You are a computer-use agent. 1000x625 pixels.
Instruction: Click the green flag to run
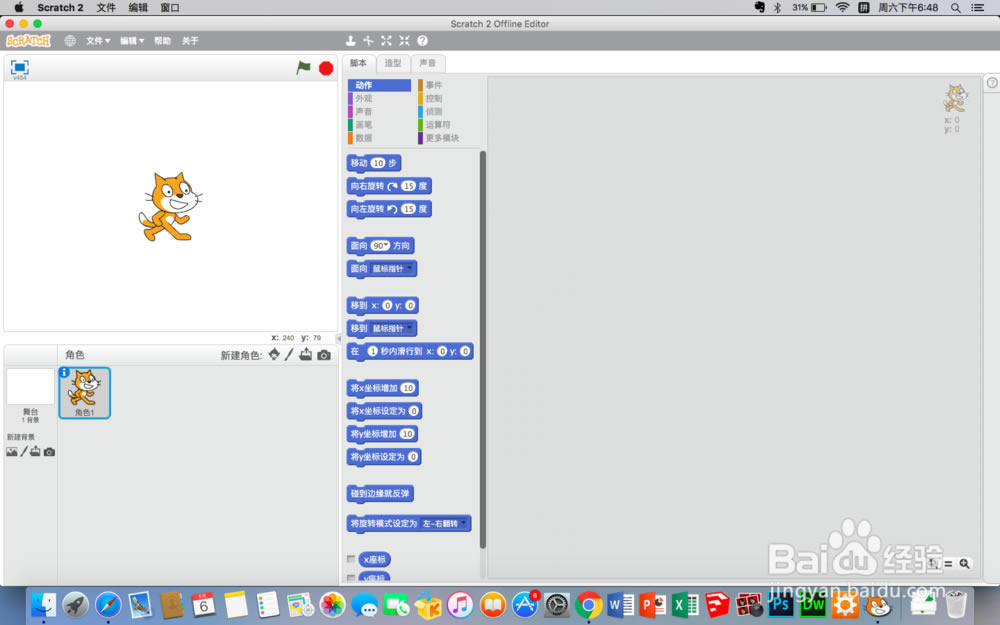point(304,67)
